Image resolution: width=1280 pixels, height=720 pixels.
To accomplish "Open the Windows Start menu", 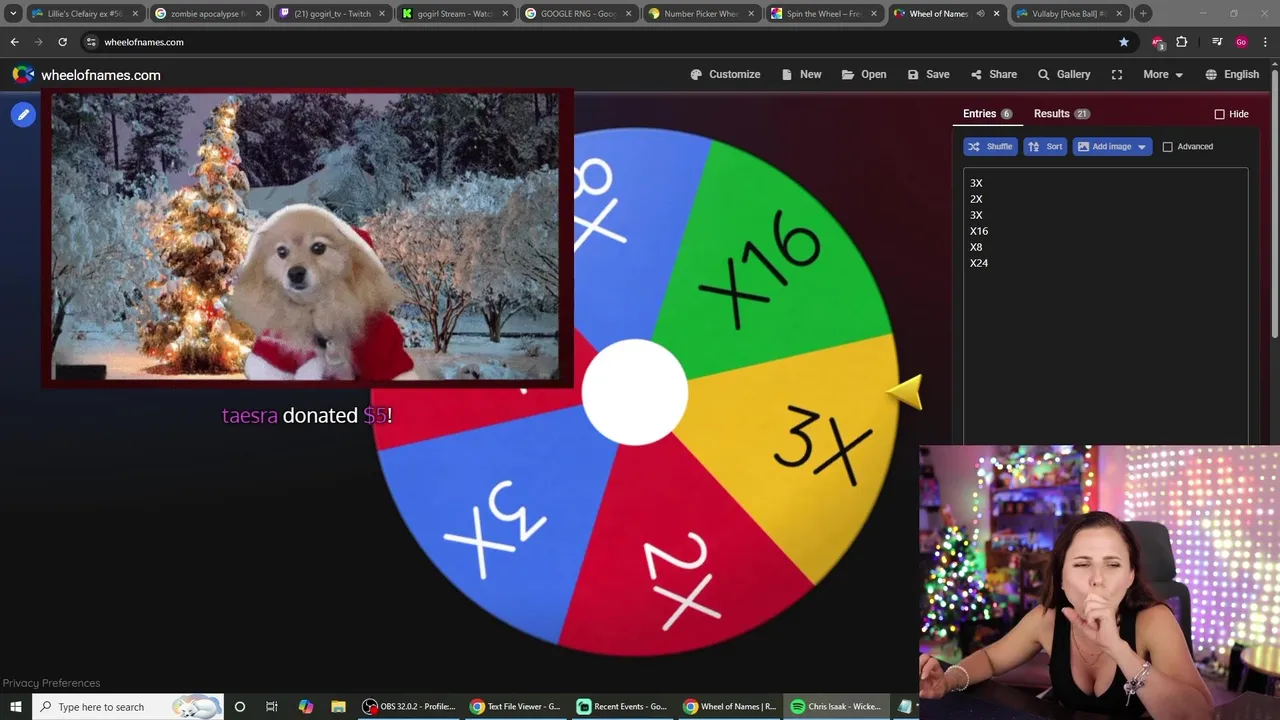I will (15, 707).
